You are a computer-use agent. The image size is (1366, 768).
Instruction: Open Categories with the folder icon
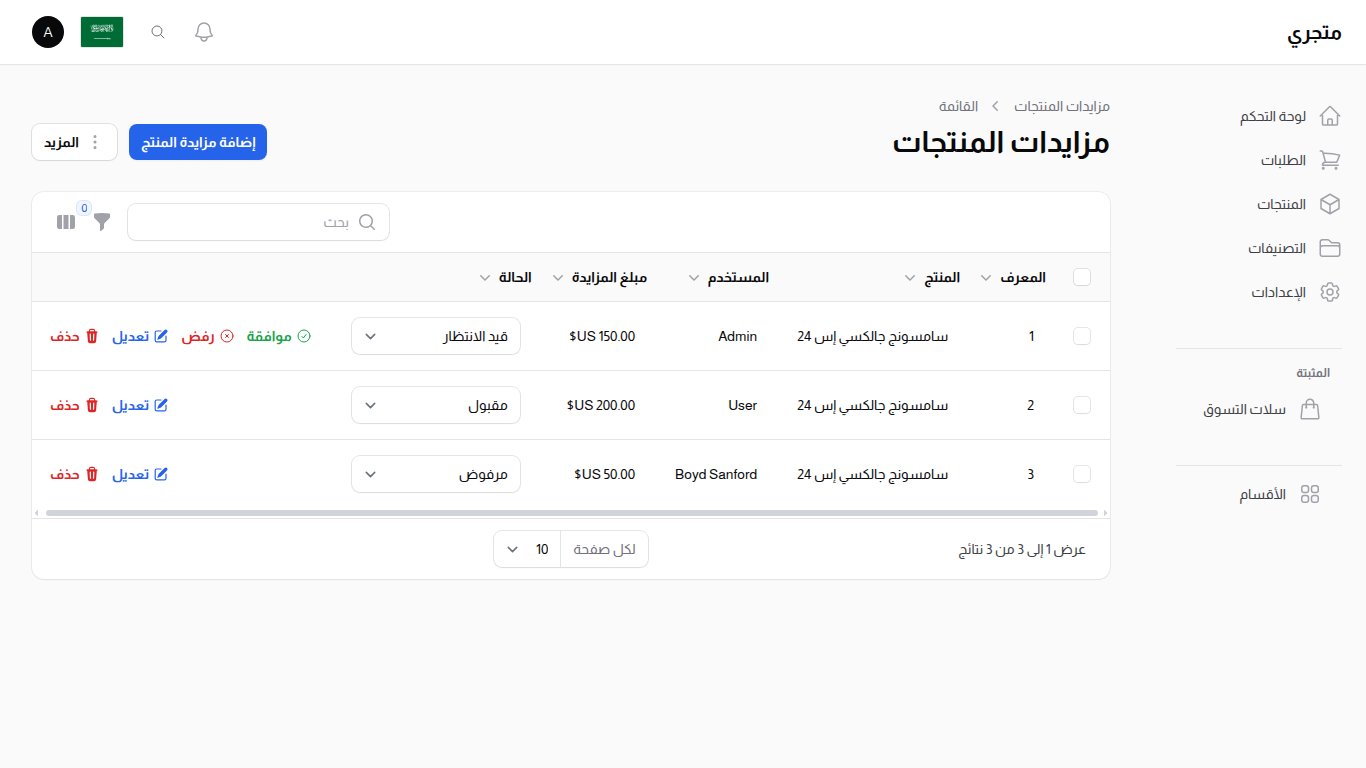(x=1330, y=247)
